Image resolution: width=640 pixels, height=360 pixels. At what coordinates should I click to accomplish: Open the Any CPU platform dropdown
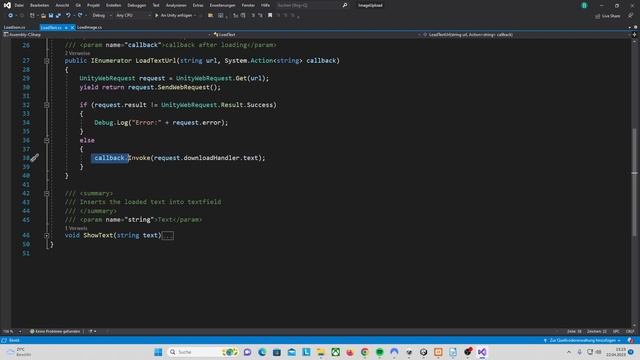[x=133, y=16]
